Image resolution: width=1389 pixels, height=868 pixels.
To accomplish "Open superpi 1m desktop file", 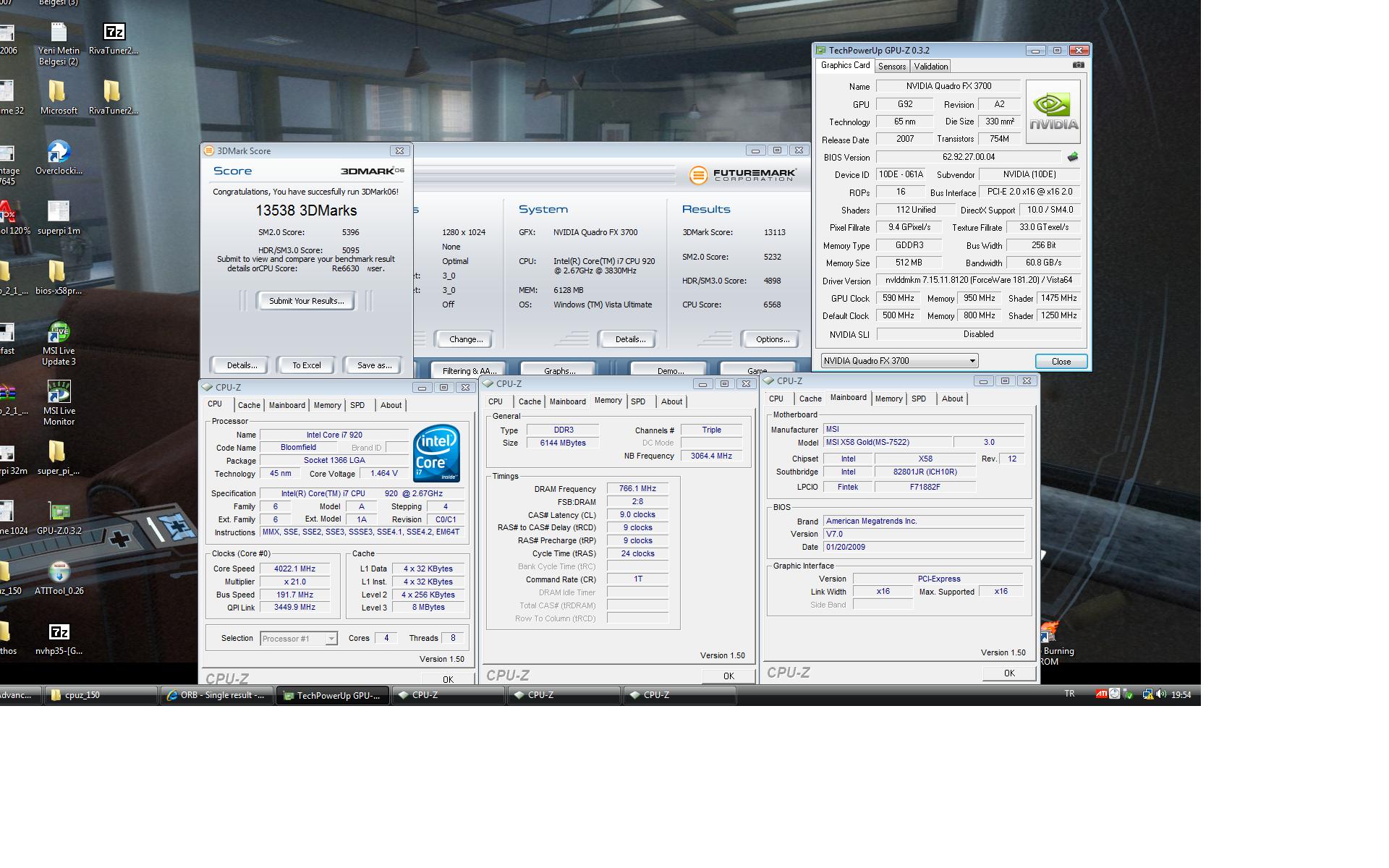I will click(59, 218).
